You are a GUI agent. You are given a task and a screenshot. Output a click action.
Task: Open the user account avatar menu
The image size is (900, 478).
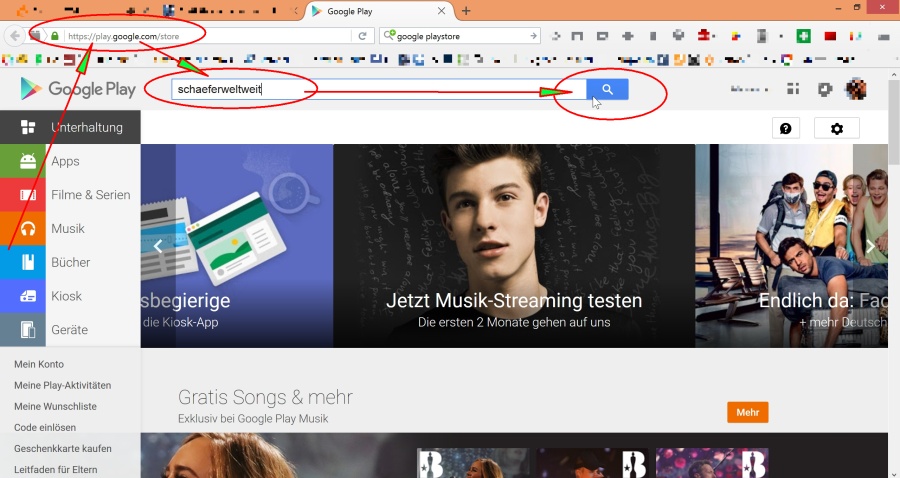coord(856,89)
